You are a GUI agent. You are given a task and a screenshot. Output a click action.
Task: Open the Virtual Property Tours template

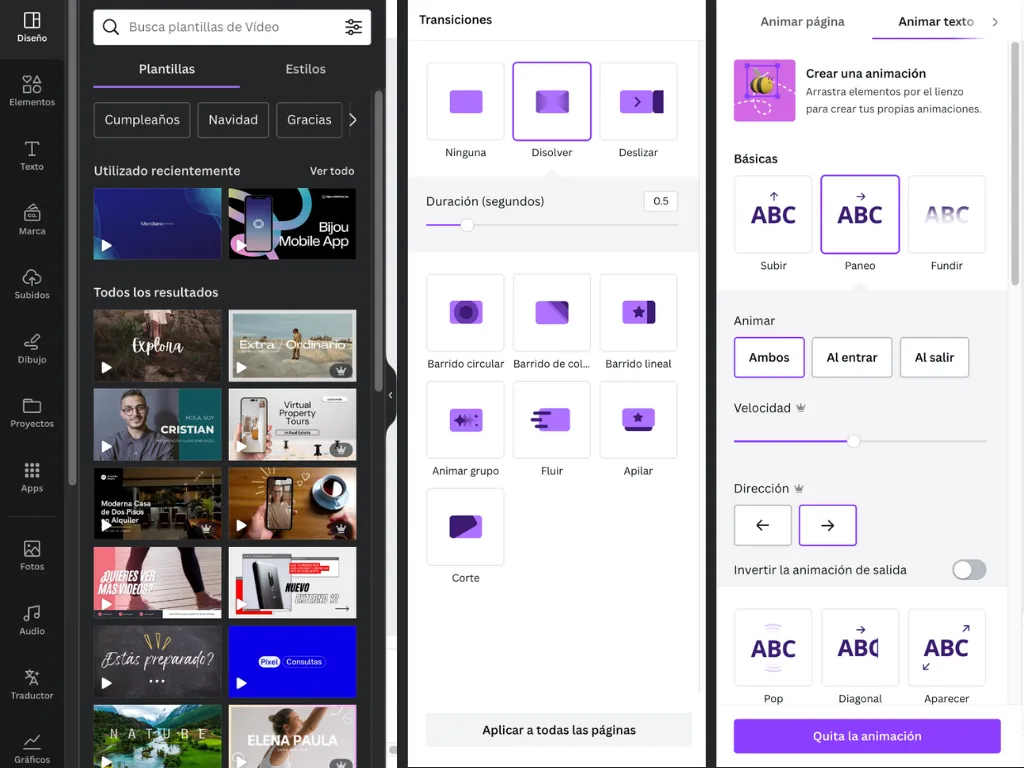[x=293, y=424]
